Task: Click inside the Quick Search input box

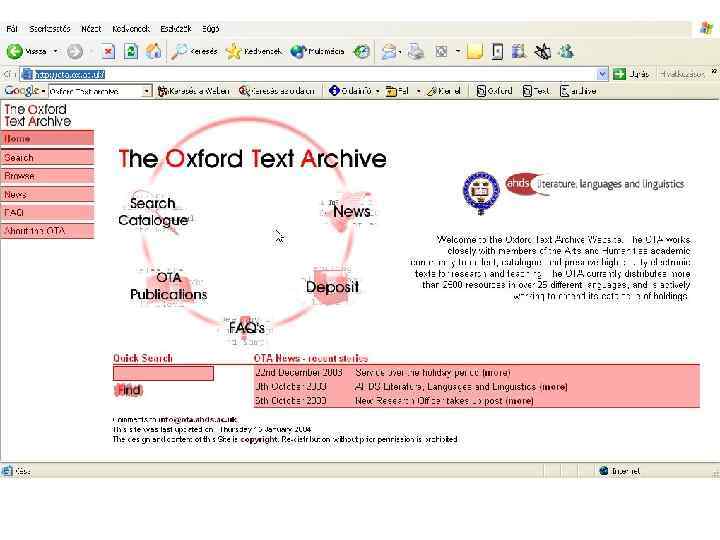Action: (x=163, y=373)
